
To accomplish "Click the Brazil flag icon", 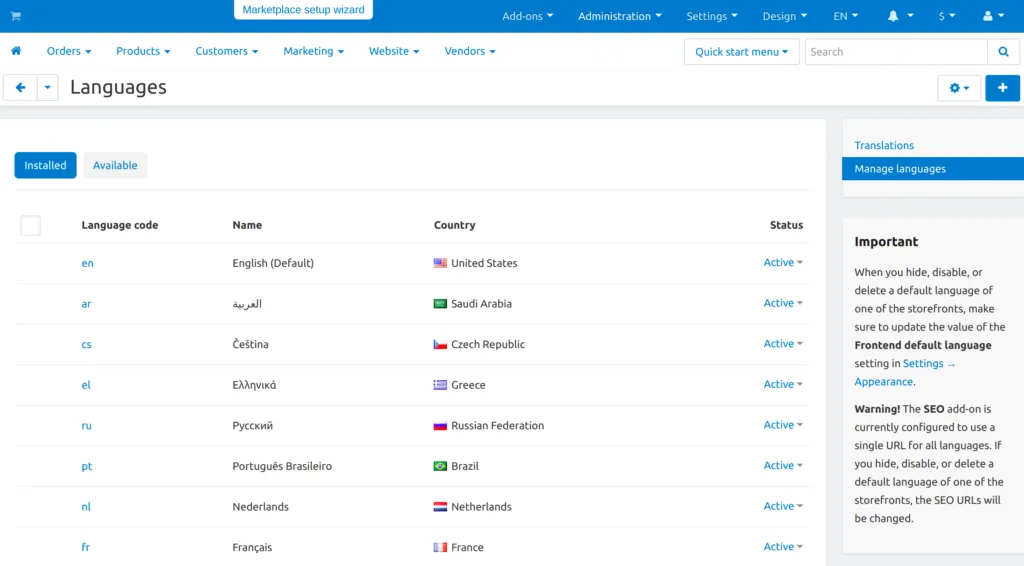I will click(440, 466).
